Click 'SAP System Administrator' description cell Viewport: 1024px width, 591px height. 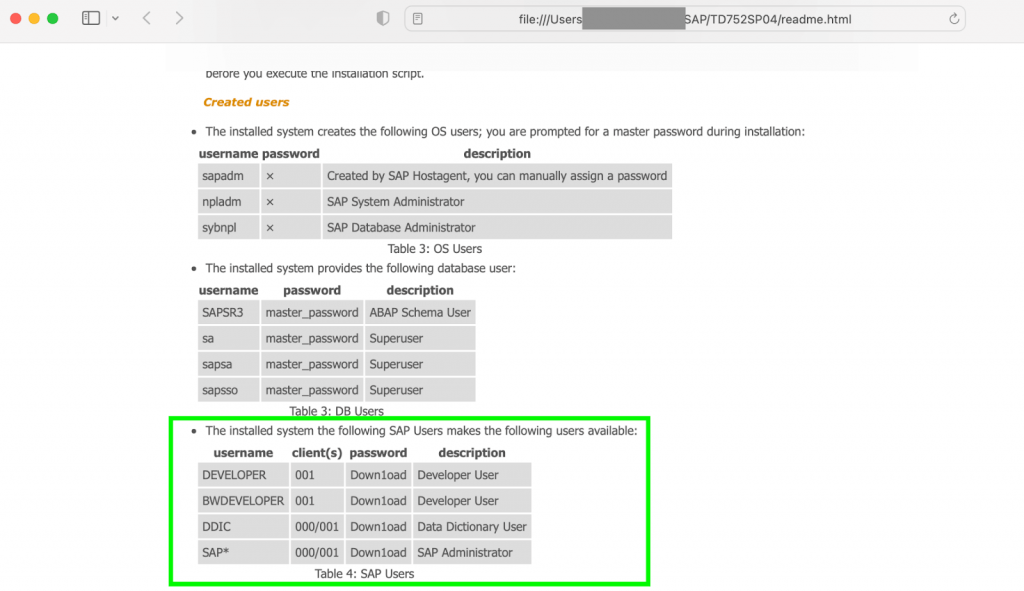click(x=497, y=202)
